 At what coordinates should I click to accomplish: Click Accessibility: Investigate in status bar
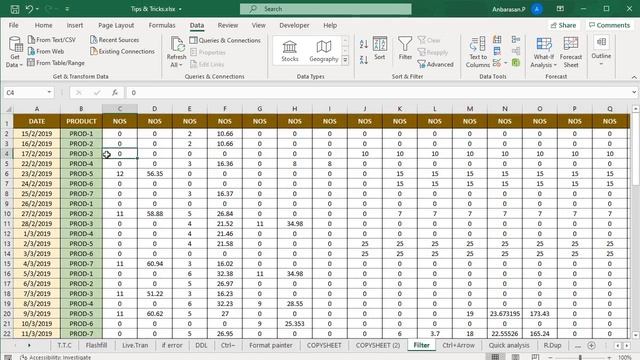click(55, 357)
